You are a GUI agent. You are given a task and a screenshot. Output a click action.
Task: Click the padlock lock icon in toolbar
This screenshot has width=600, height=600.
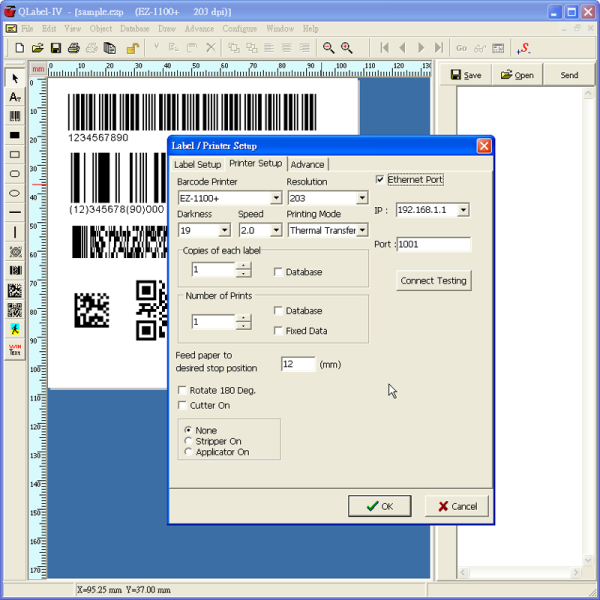coord(132,48)
